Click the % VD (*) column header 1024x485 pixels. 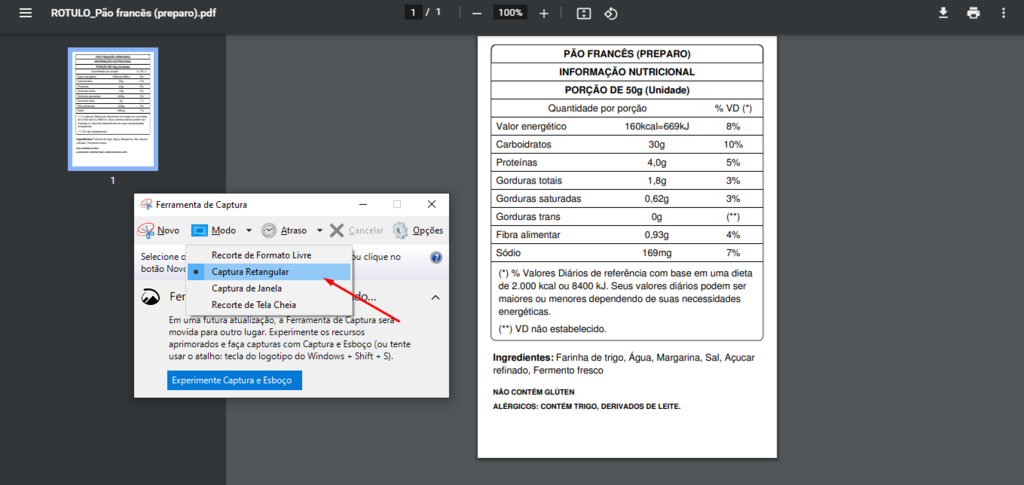pyautogui.click(x=733, y=108)
